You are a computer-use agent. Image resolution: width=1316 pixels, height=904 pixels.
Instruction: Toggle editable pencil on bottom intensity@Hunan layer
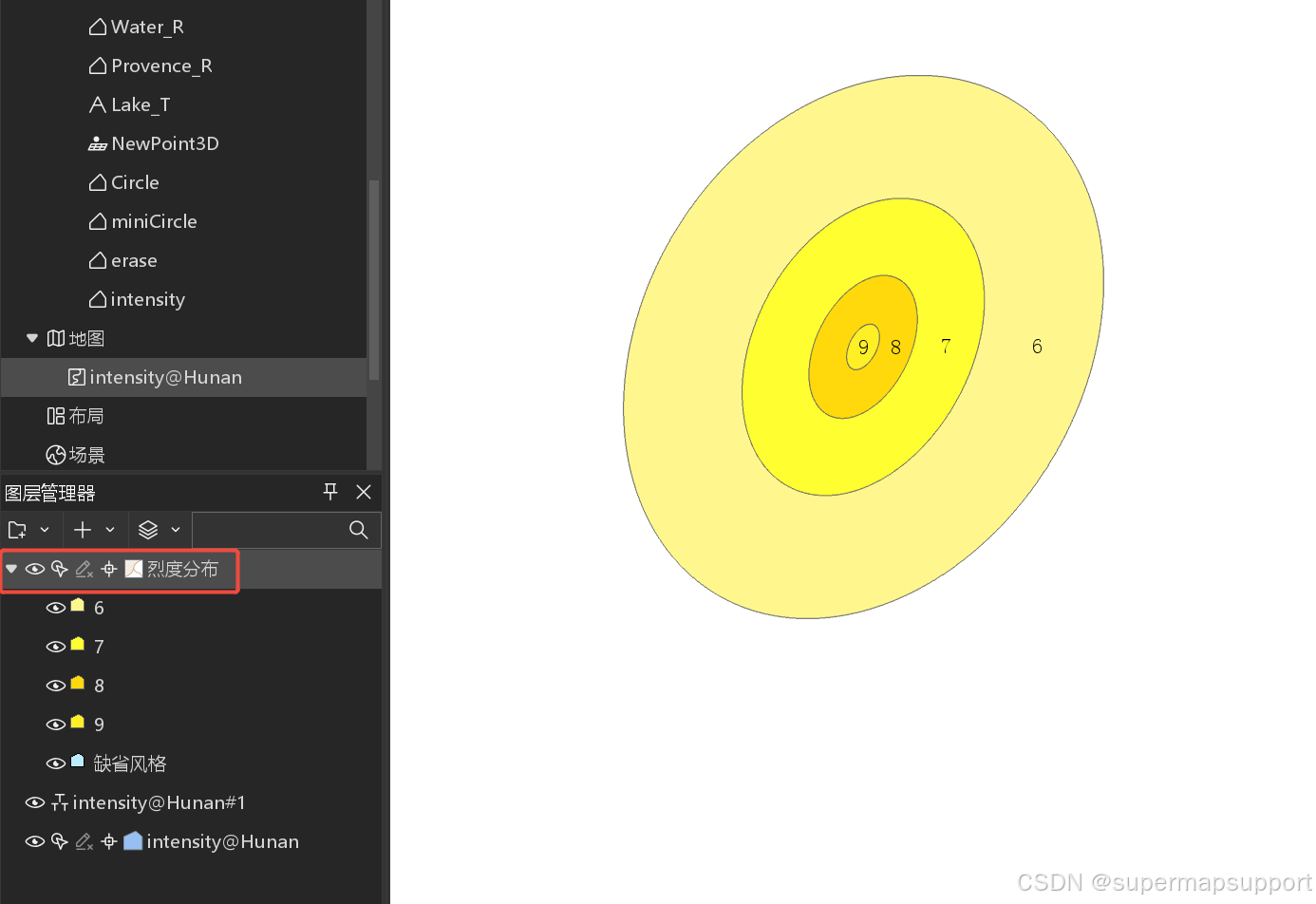point(85,841)
